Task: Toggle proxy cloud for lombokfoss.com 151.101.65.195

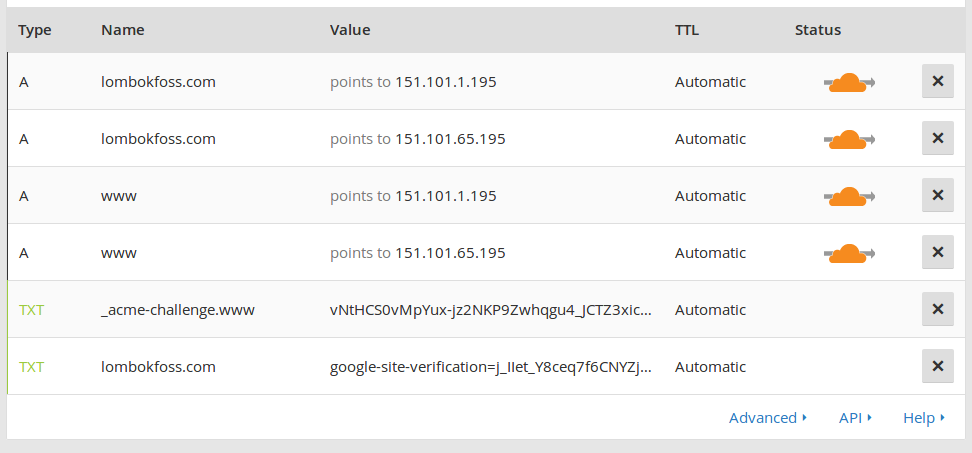Action: tap(849, 139)
